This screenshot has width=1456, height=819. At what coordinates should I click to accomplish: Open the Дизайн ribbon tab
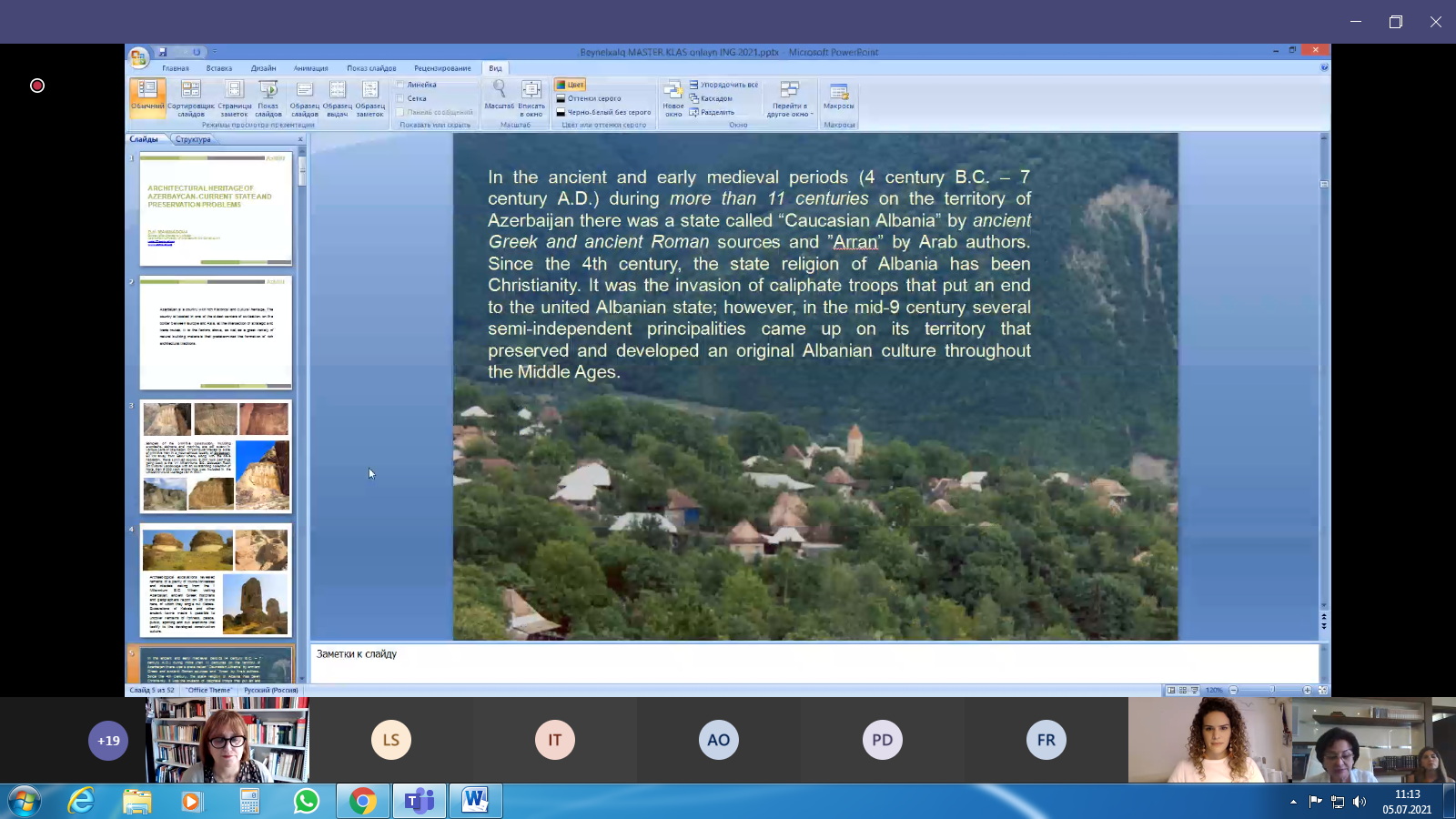click(264, 68)
